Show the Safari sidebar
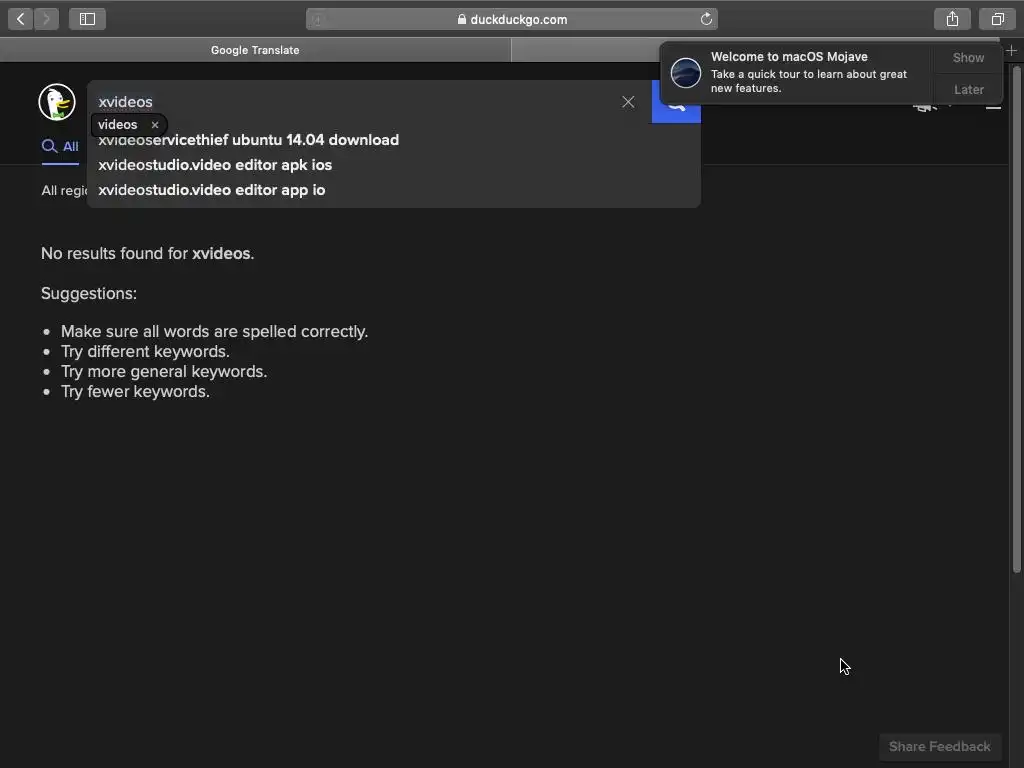This screenshot has width=1024, height=768. pyautogui.click(x=88, y=19)
